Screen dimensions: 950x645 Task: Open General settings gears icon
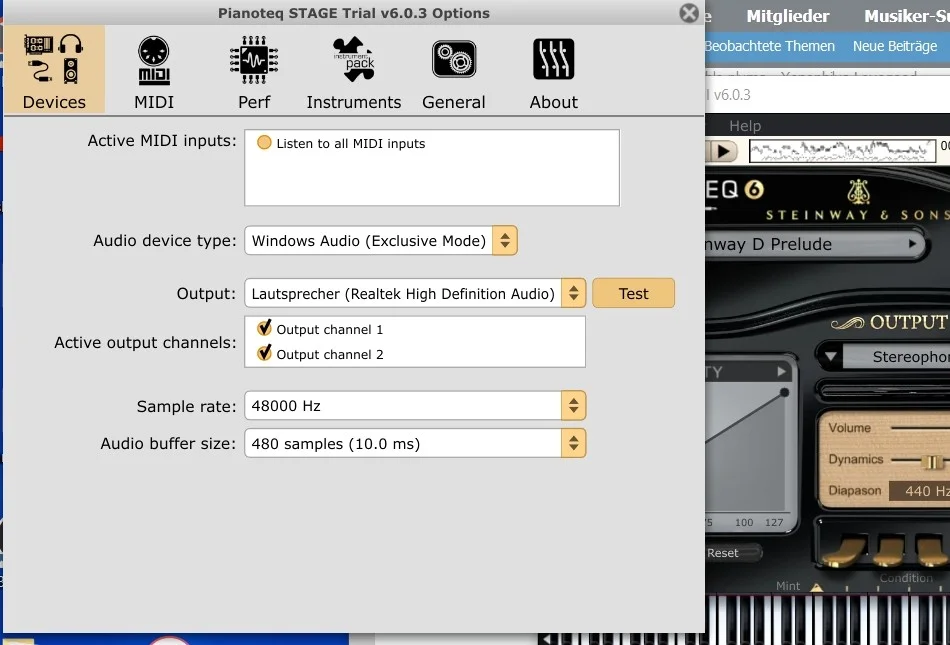[454, 59]
